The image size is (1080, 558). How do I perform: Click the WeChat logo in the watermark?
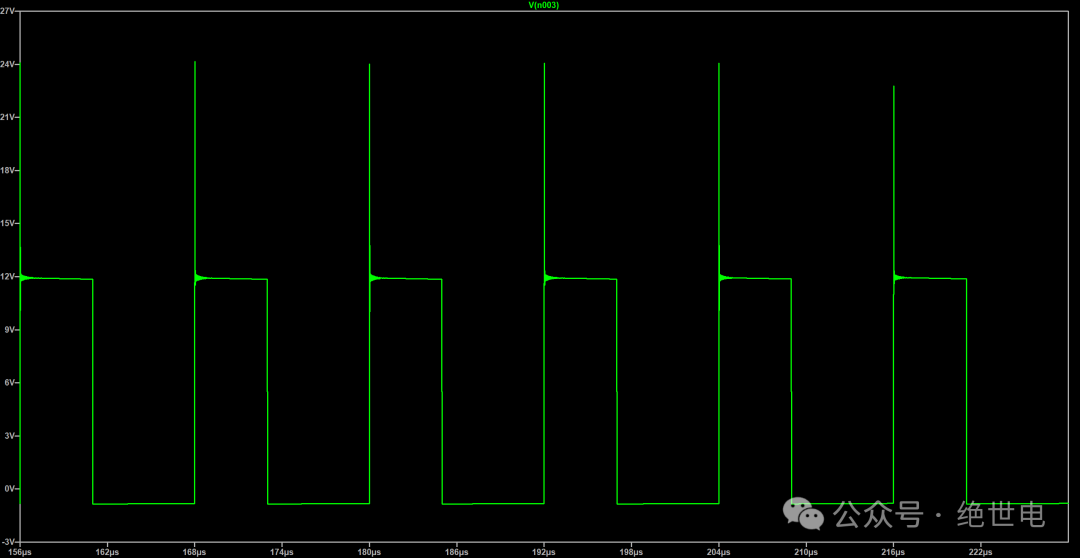pos(804,514)
